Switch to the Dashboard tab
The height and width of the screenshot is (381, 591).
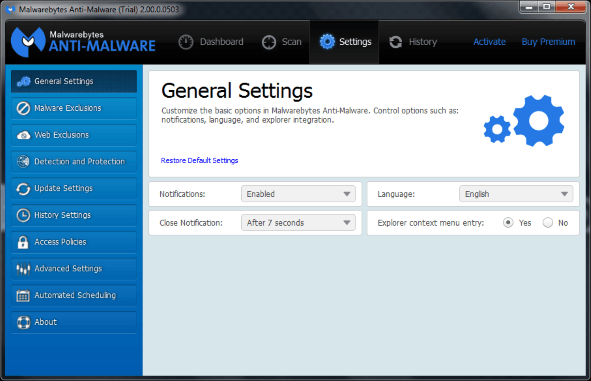211,42
